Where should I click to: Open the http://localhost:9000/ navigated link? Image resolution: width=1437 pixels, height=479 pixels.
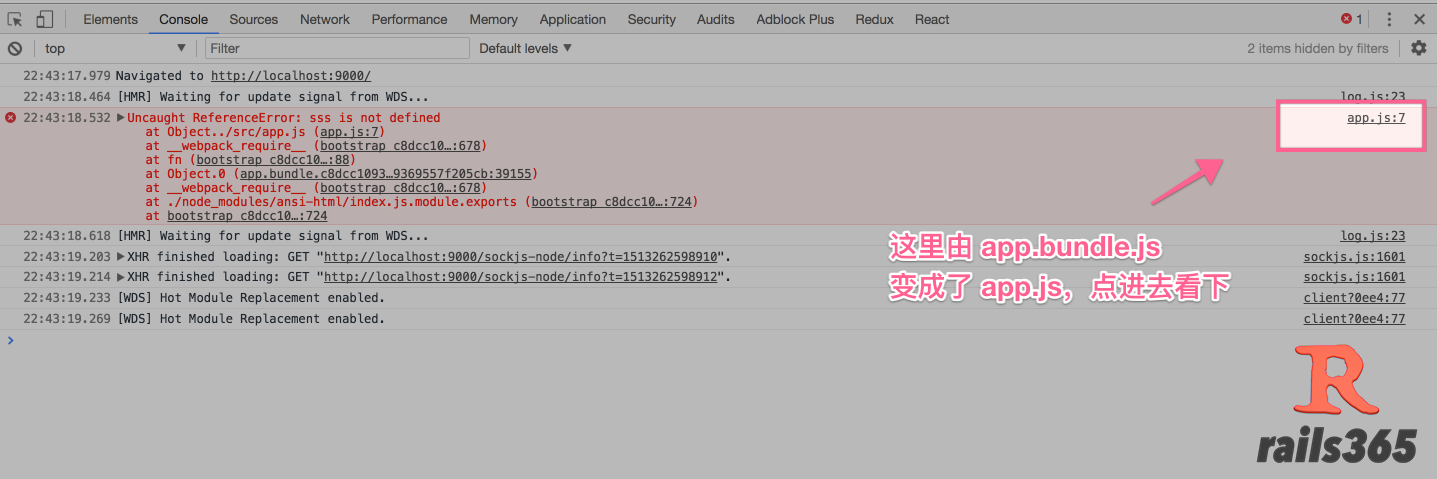[290, 76]
